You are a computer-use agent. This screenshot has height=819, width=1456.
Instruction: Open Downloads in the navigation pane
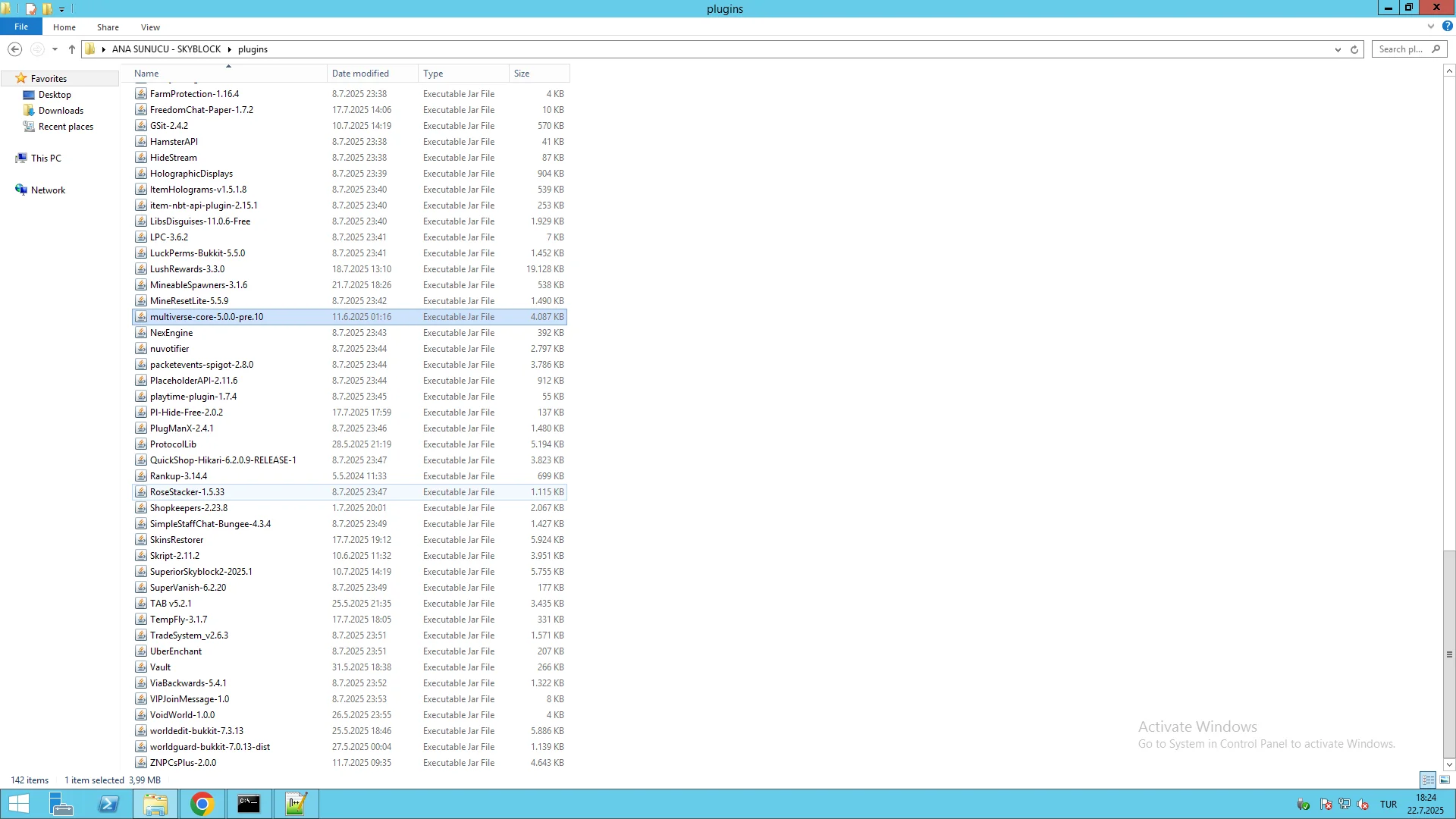click(x=61, y=111)
